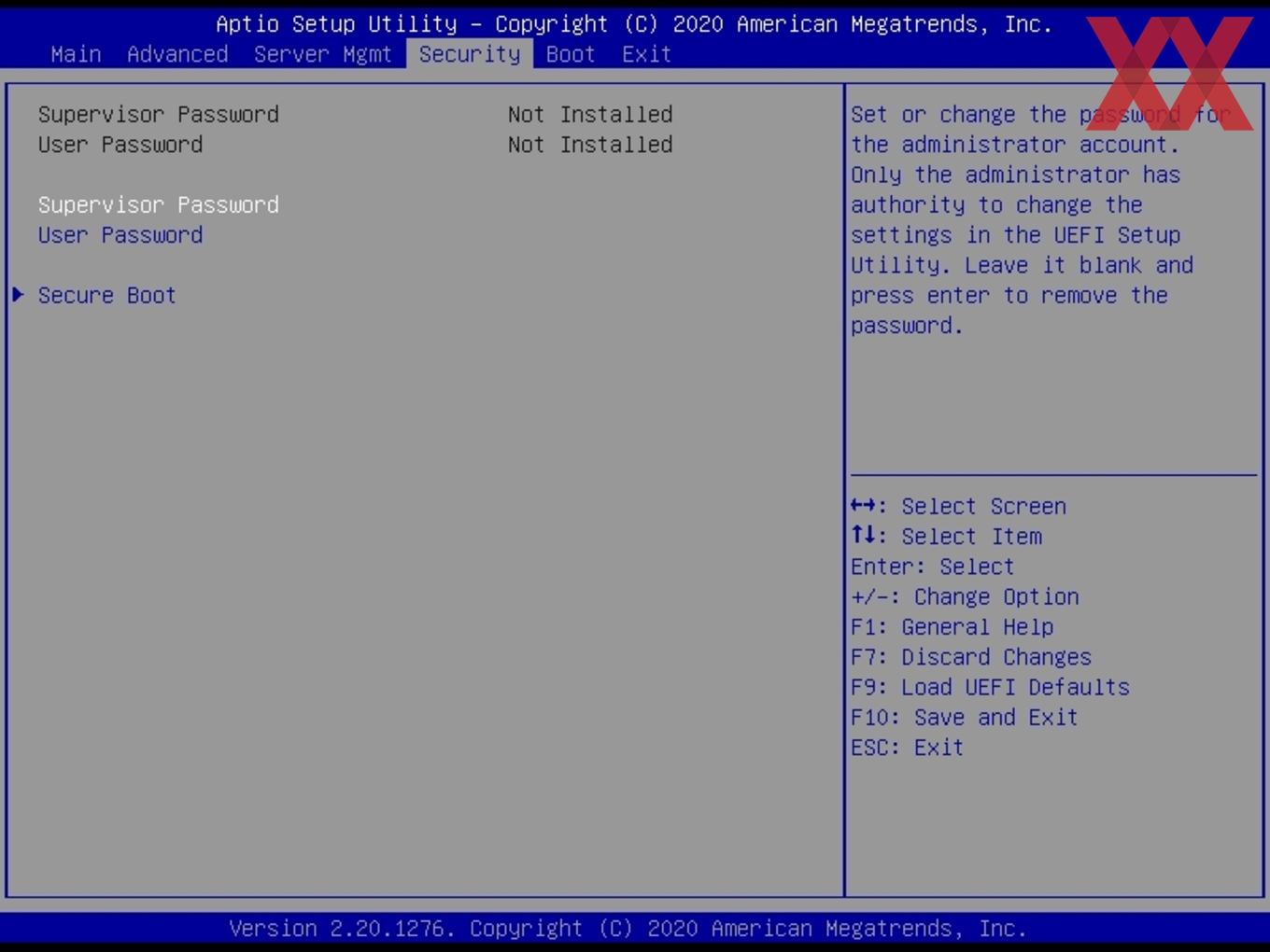The image size is (1270, 952).
Task: Click the +/-: Change Option hint
Action: (965, 596)
